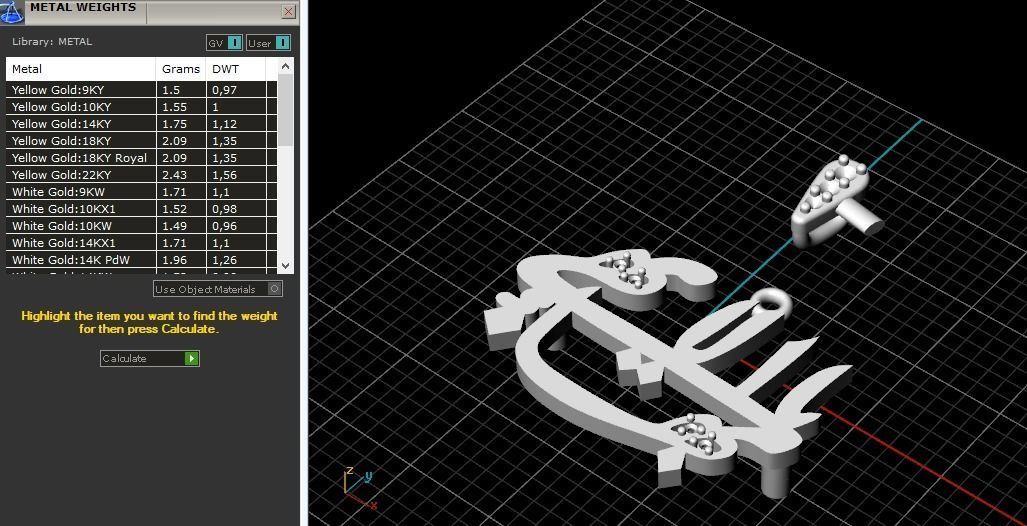Click the METAL WEIGHTS panel title
This screenshot has width=1027, height=526.
click(83, 7)
